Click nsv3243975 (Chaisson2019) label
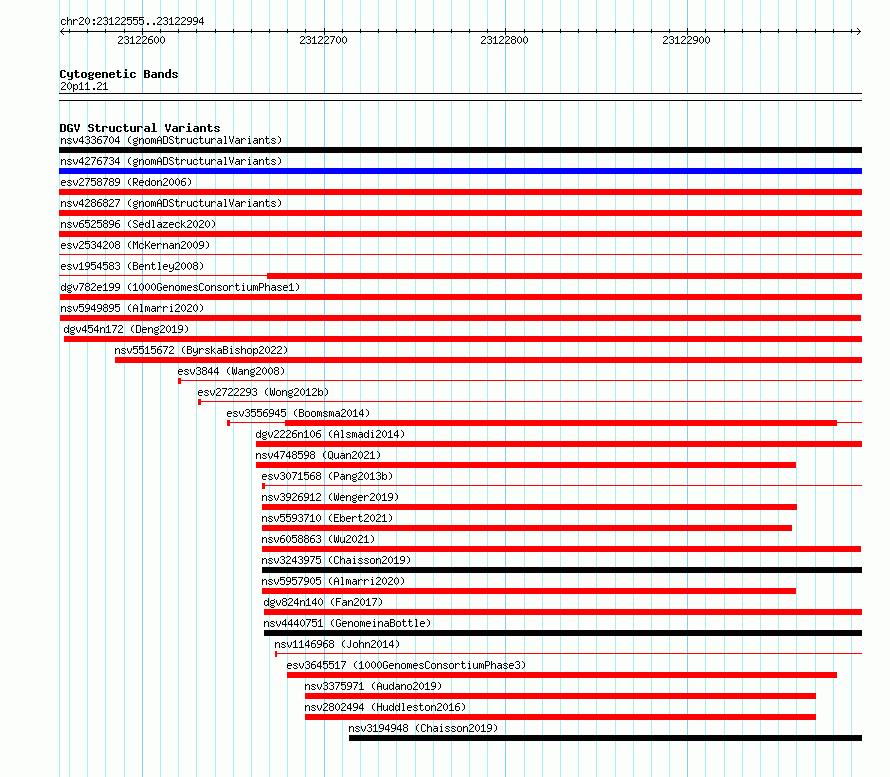The width and height of the screenshot is (890, 777). [x=336, y=560]
